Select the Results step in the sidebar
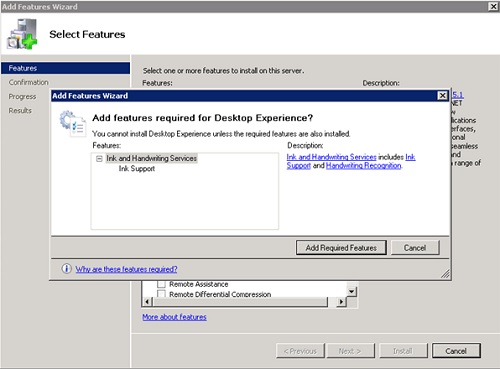 [x=20, y=111]
